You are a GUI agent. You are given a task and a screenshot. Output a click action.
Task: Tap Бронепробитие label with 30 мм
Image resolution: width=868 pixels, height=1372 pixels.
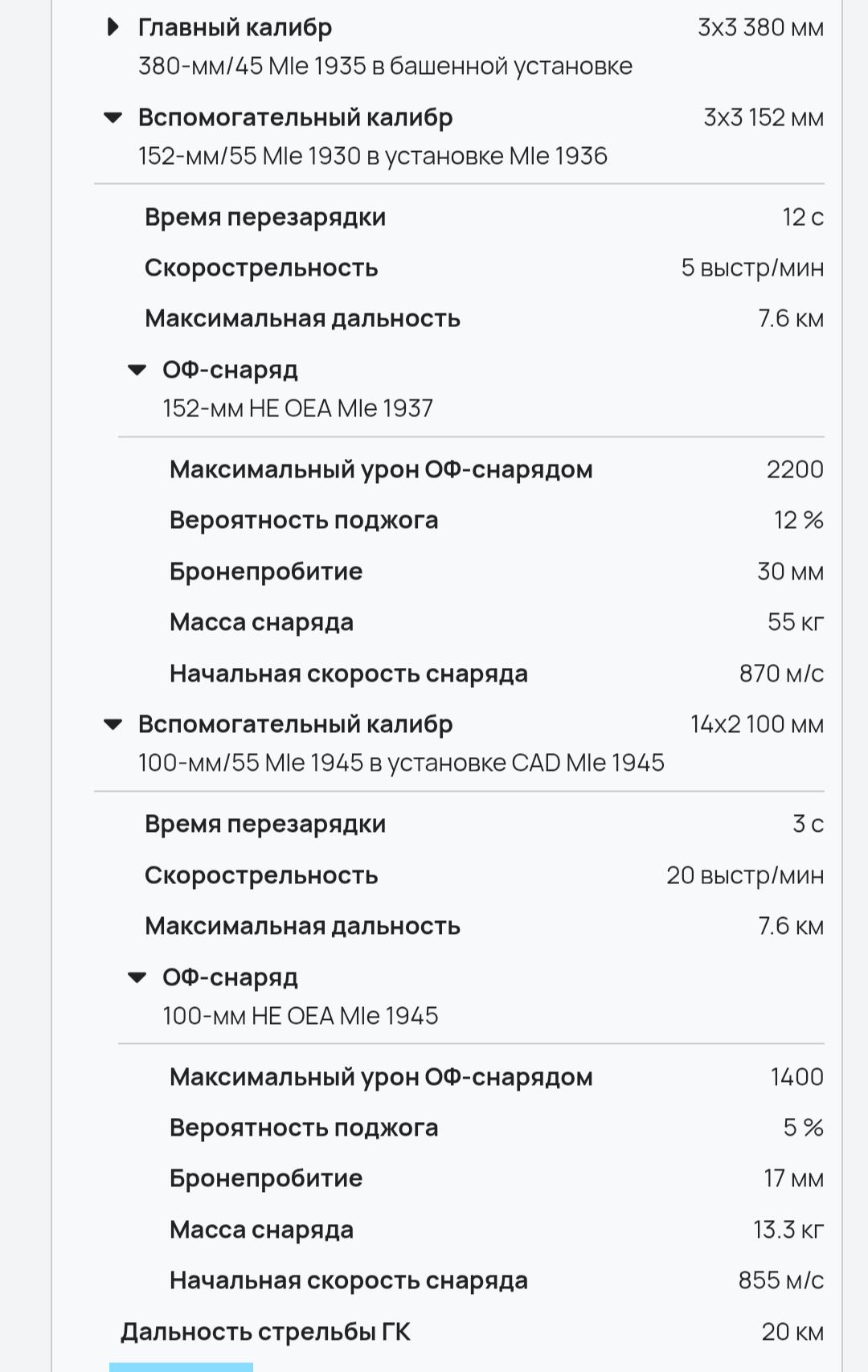click(266, 571)
